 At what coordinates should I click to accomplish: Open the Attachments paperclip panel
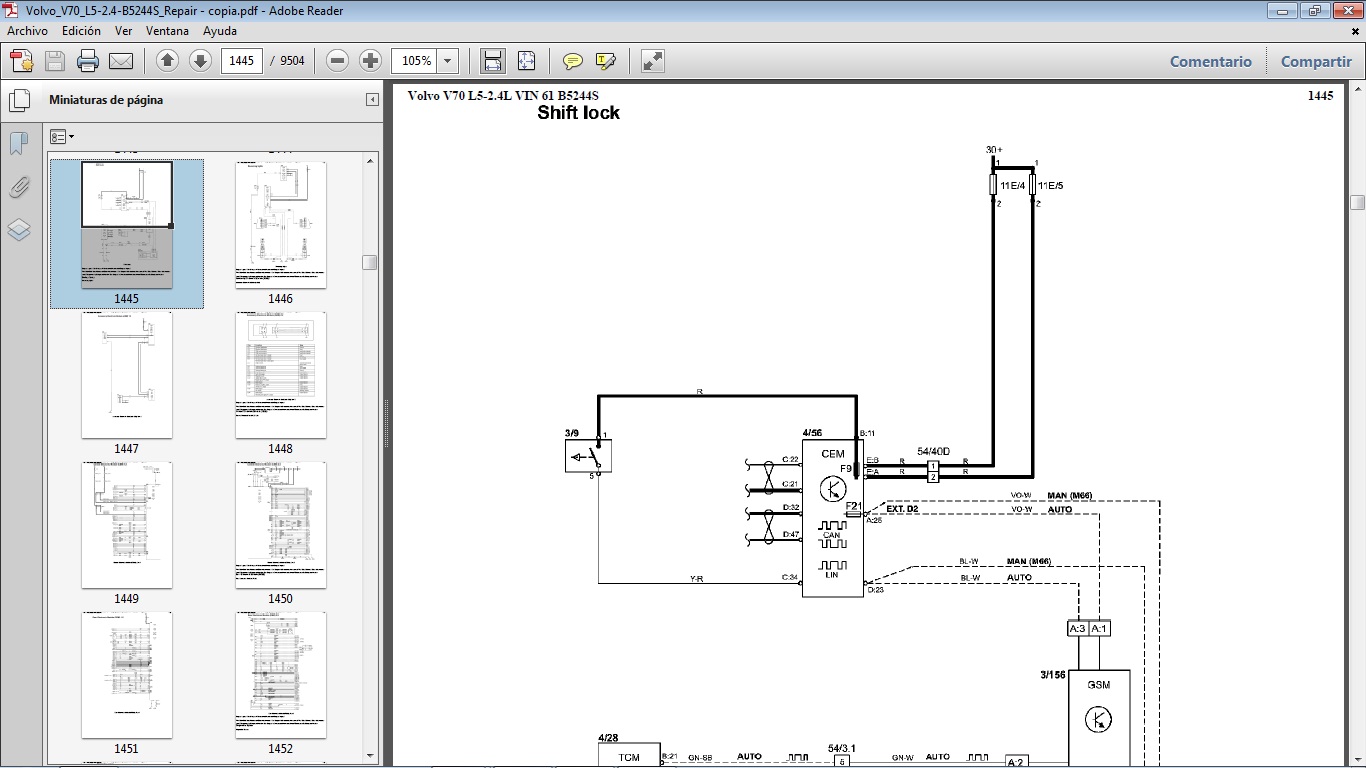pyautogui.click(x=19, y=187)
